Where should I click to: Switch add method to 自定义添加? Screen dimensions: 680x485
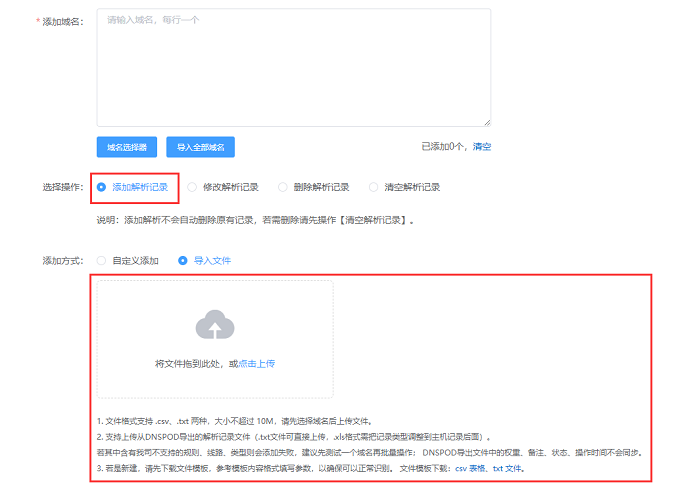click(x=102, y=261)
